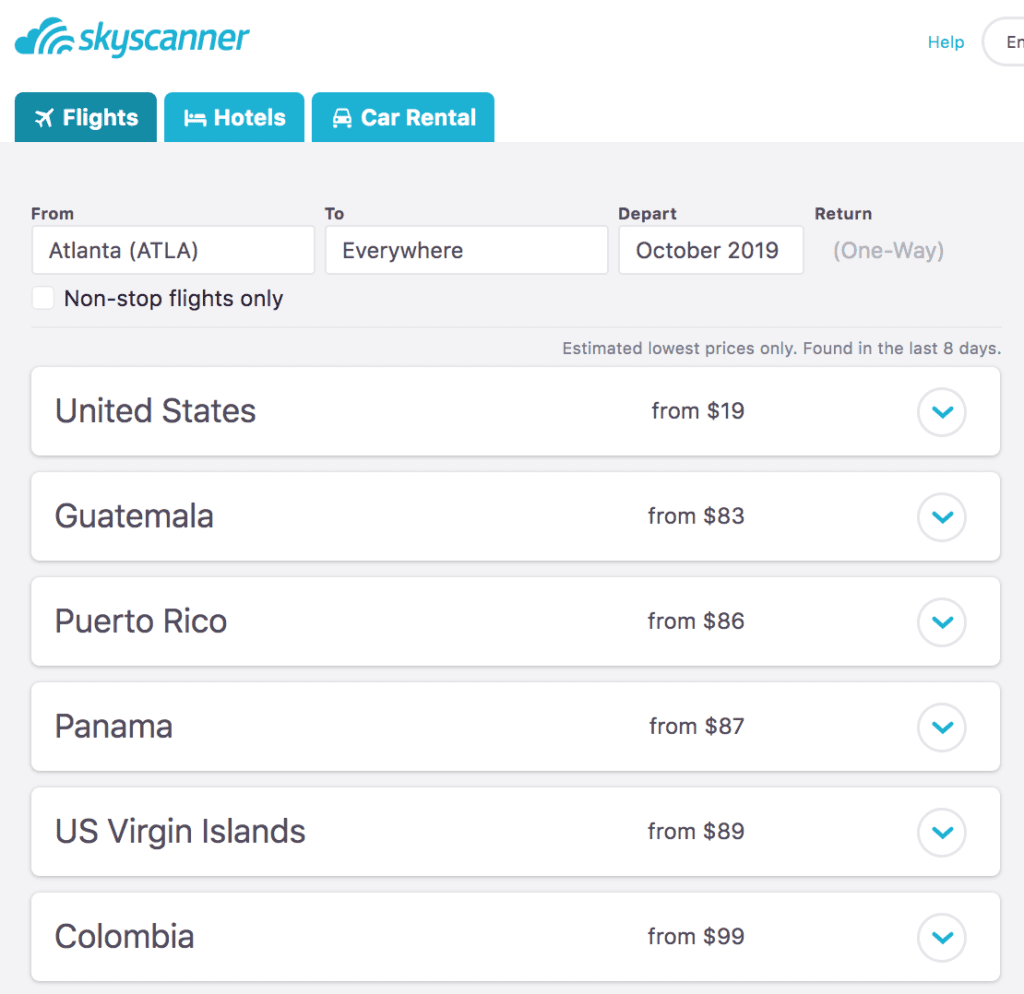The height and width of the screenshot is (994, 1024).
Task: Expand the US Virgin Islands results
Action: [941, 832]
